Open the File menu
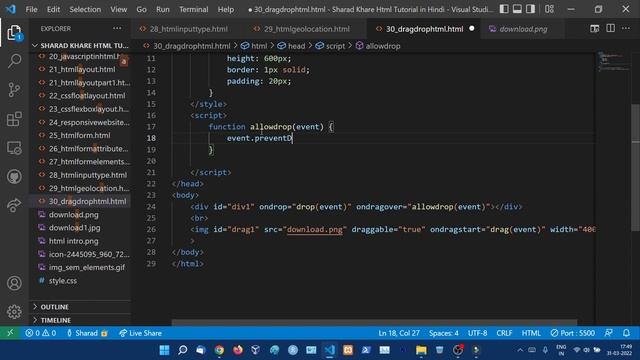640x360 pixels. (31, 9)
